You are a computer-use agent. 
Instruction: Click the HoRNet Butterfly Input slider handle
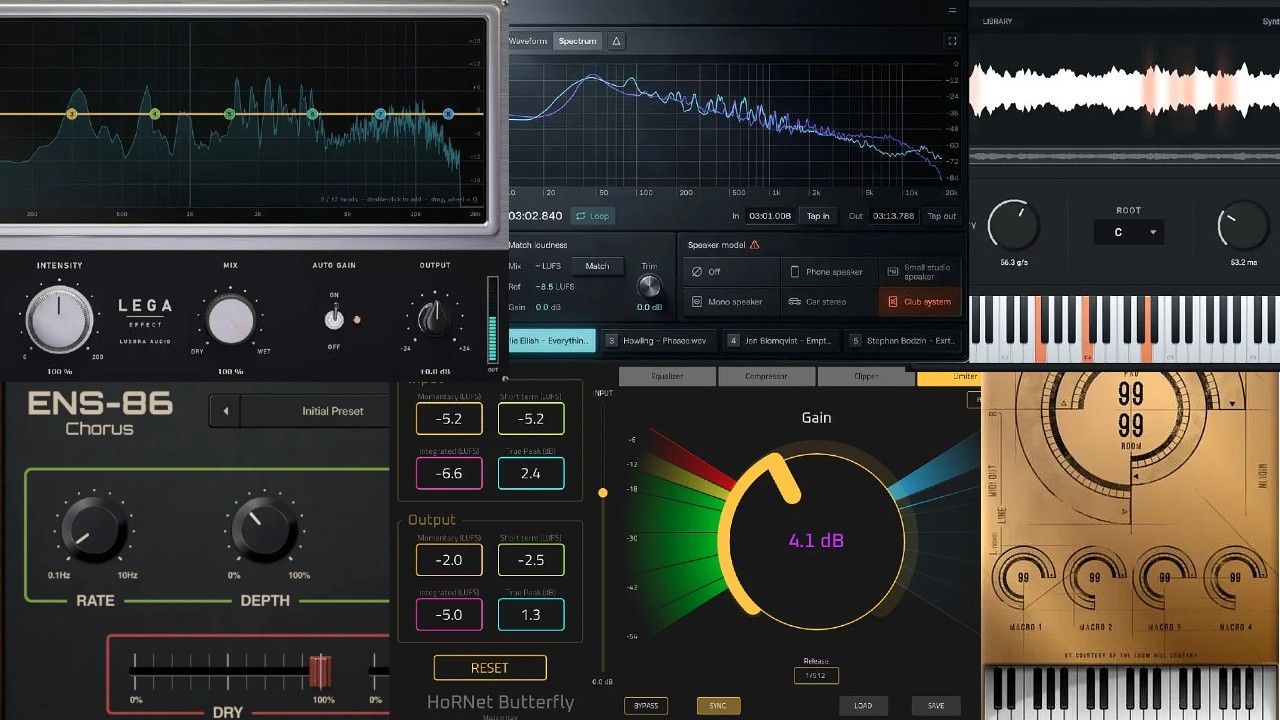pyautogui.click(x=602, y=493)
